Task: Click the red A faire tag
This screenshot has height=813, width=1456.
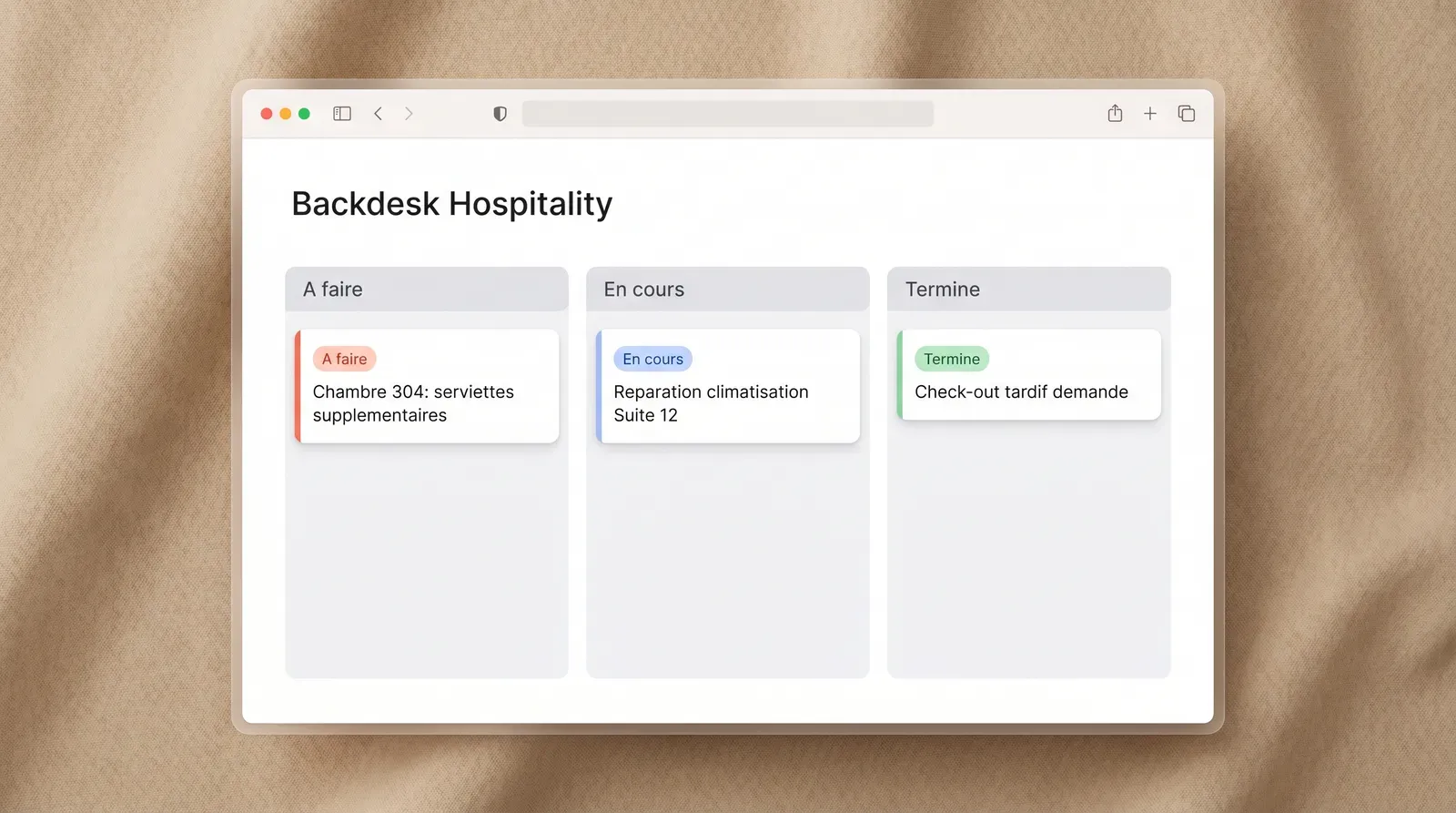Action: 344,359
